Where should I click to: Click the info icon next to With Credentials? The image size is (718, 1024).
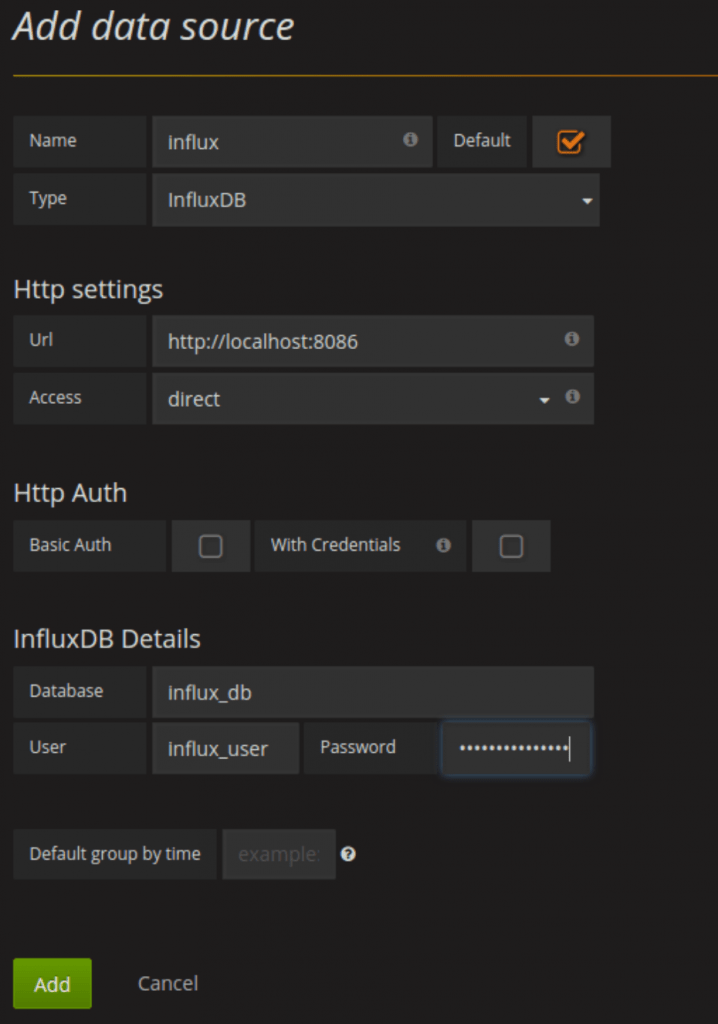(444, 545)
